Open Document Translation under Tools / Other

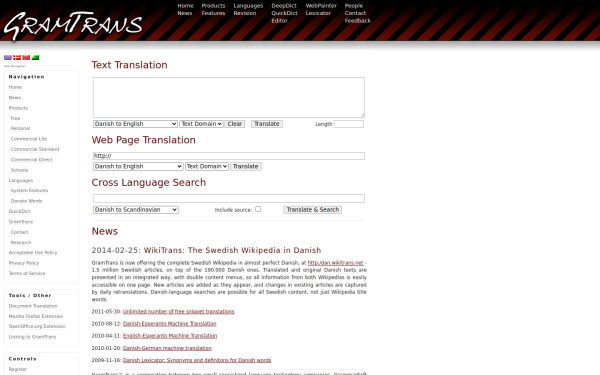click(33, 306)
